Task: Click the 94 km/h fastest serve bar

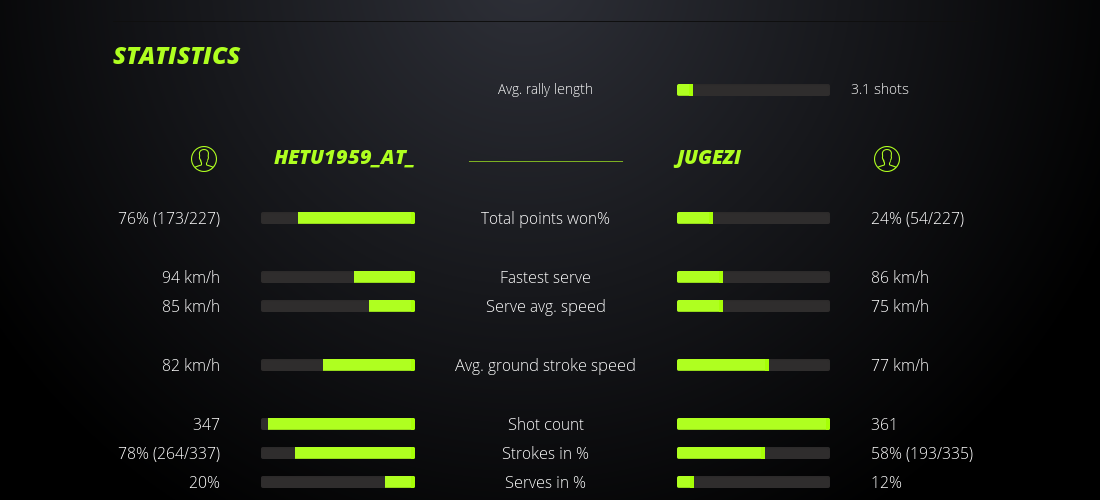Action: pos(338,277)
